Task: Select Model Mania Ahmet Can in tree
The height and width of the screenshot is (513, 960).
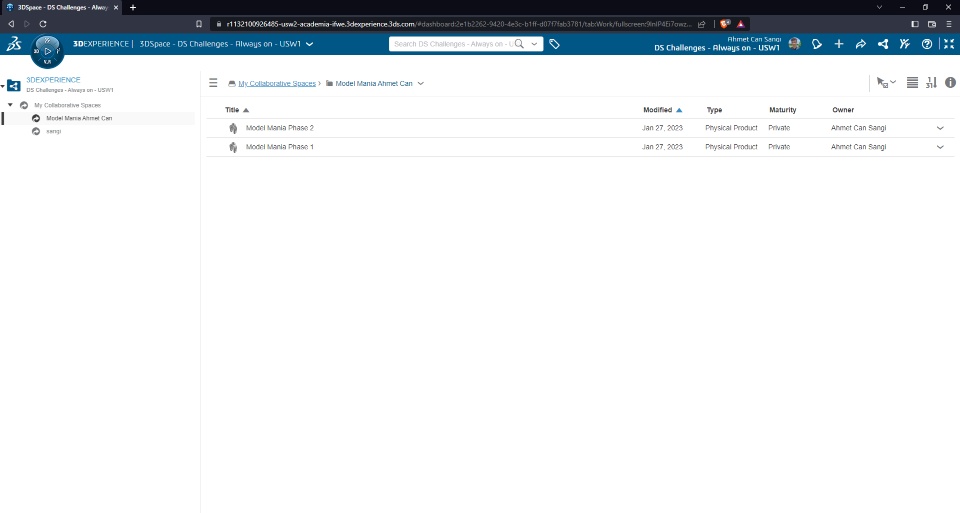Action: pos(79,118)
